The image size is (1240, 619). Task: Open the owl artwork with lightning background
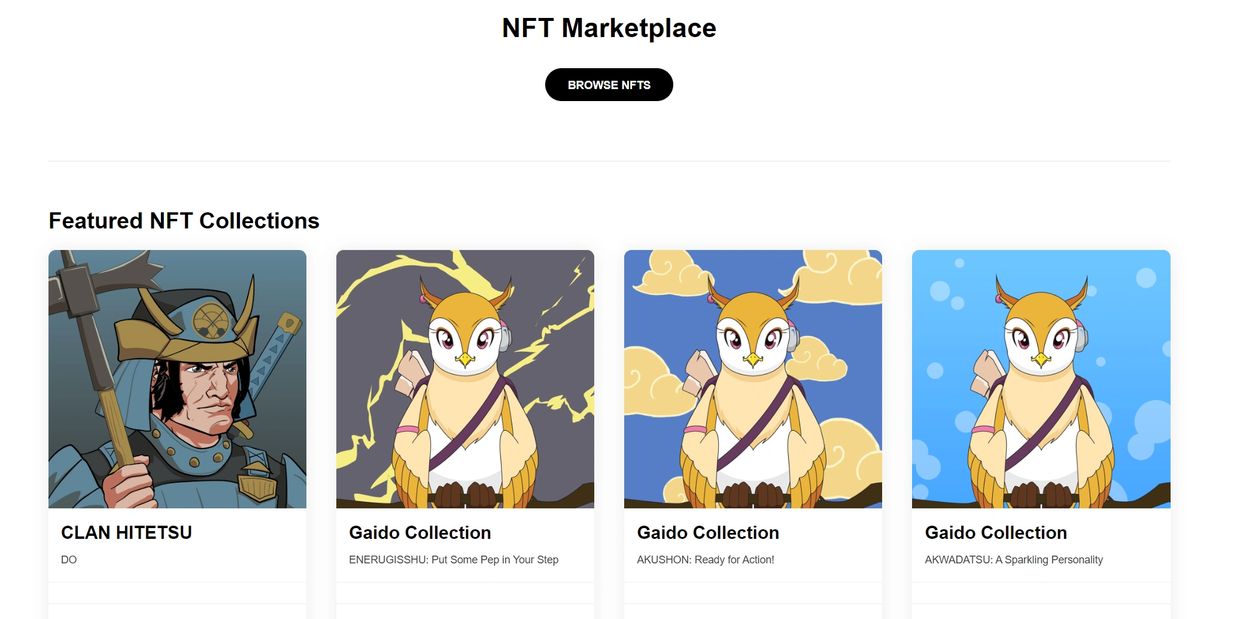pos(465,379)
